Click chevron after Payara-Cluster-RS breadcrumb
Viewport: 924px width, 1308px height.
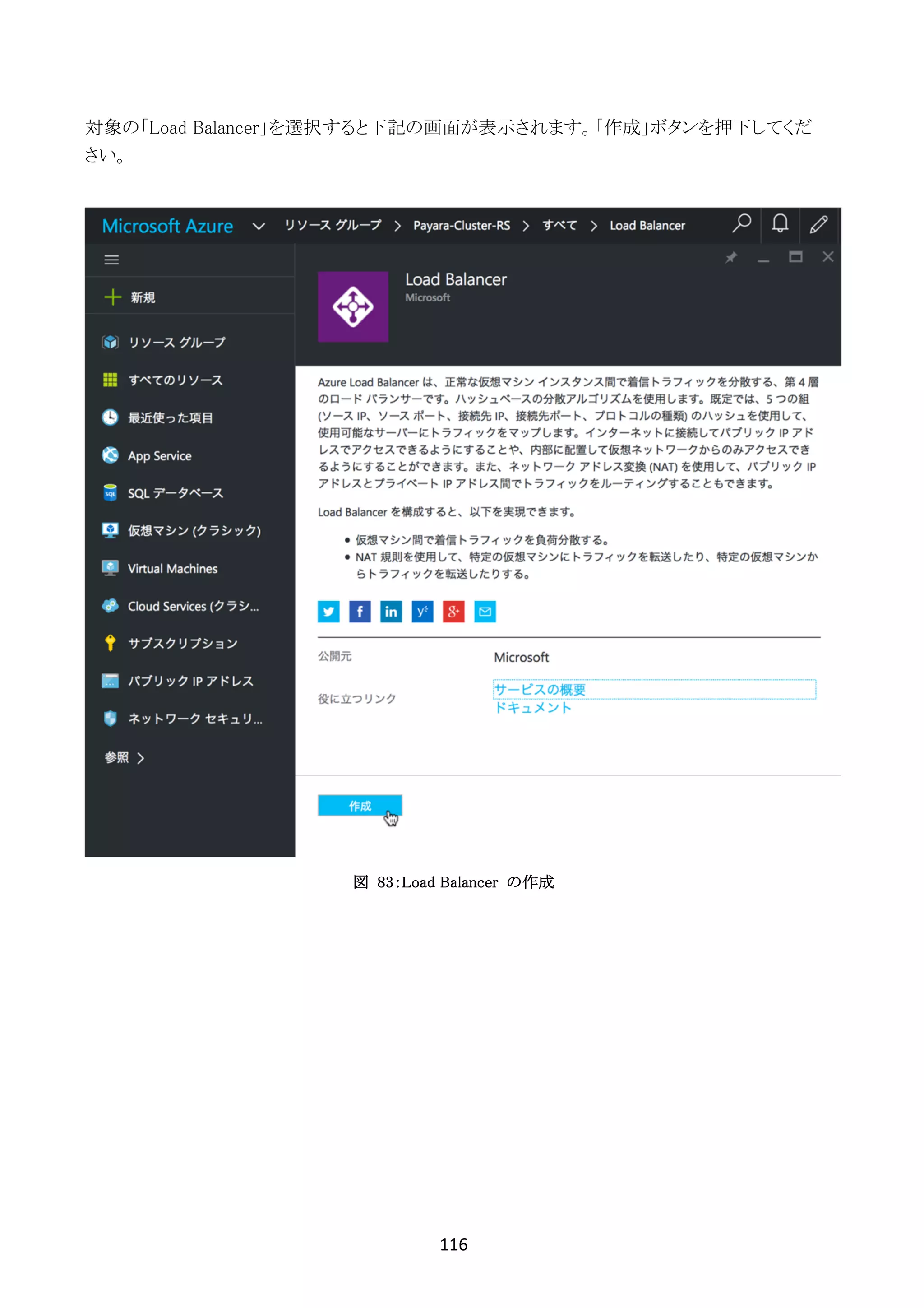point(526,226)
